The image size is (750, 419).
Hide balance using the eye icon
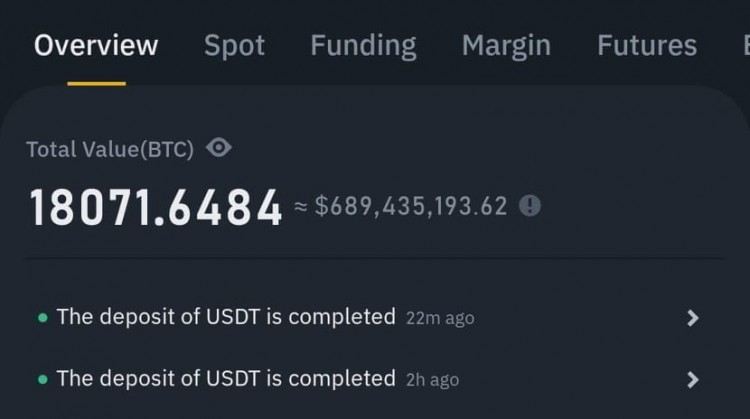(x=219, y=148)
